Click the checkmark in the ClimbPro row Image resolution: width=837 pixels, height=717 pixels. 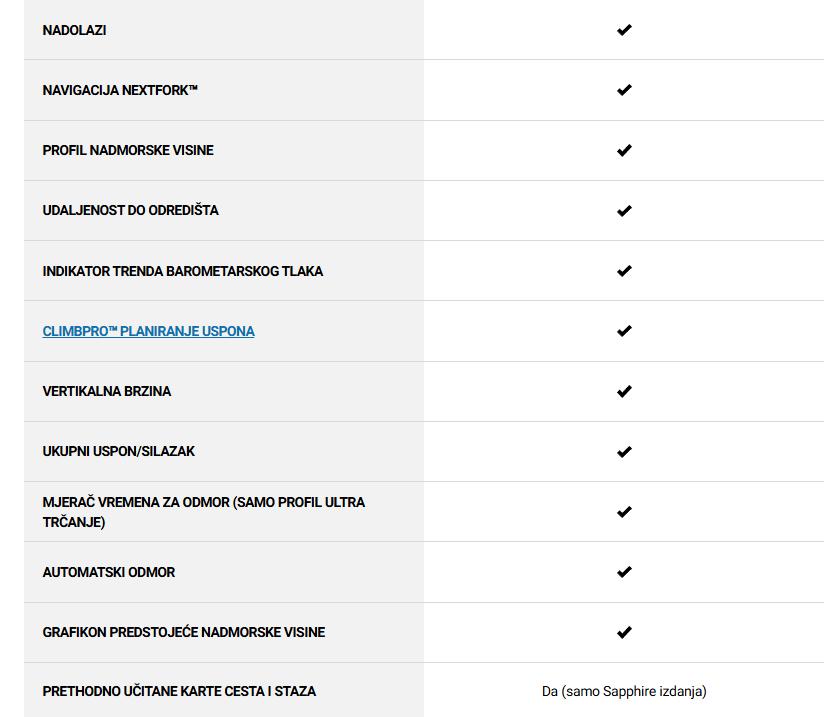[624, 331]
